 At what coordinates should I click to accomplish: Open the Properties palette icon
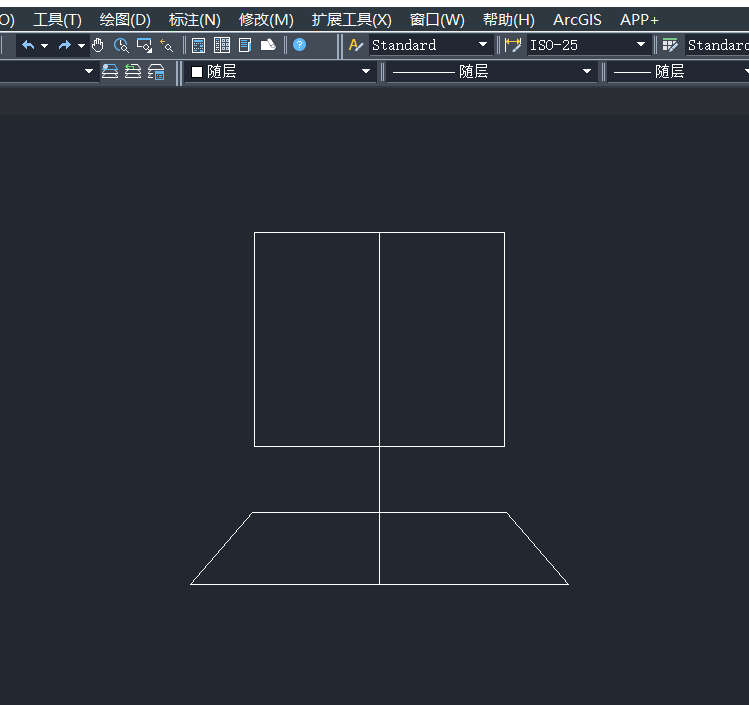[x=198, y=45]
